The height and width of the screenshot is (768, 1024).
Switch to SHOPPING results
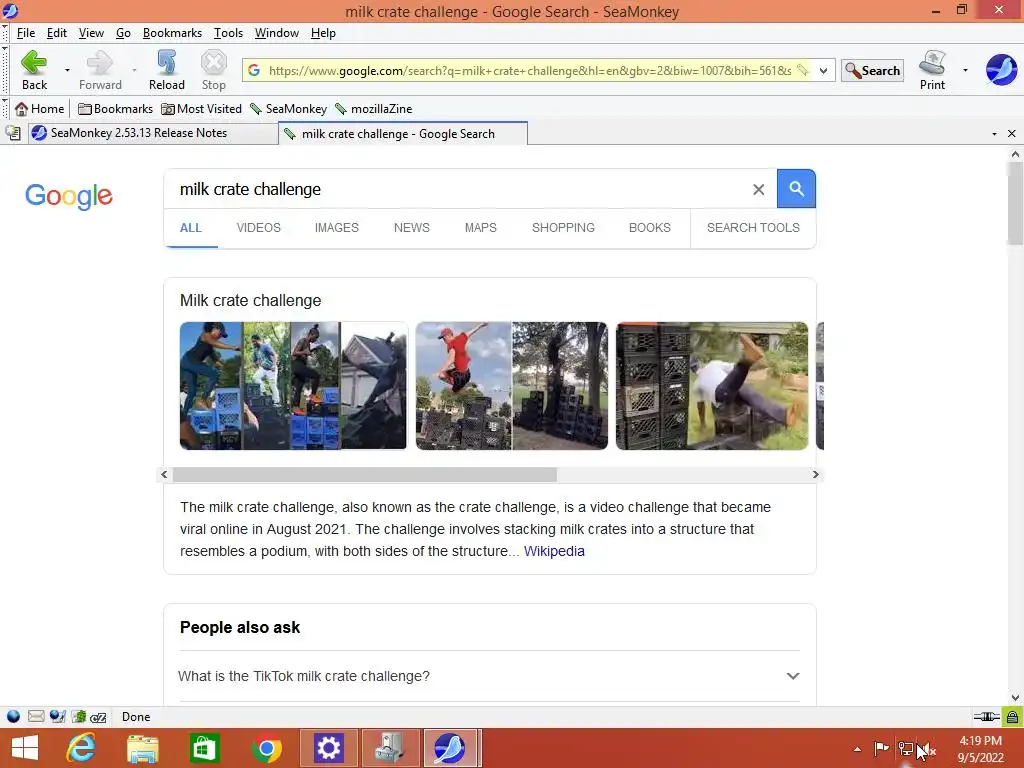(563, 228)
